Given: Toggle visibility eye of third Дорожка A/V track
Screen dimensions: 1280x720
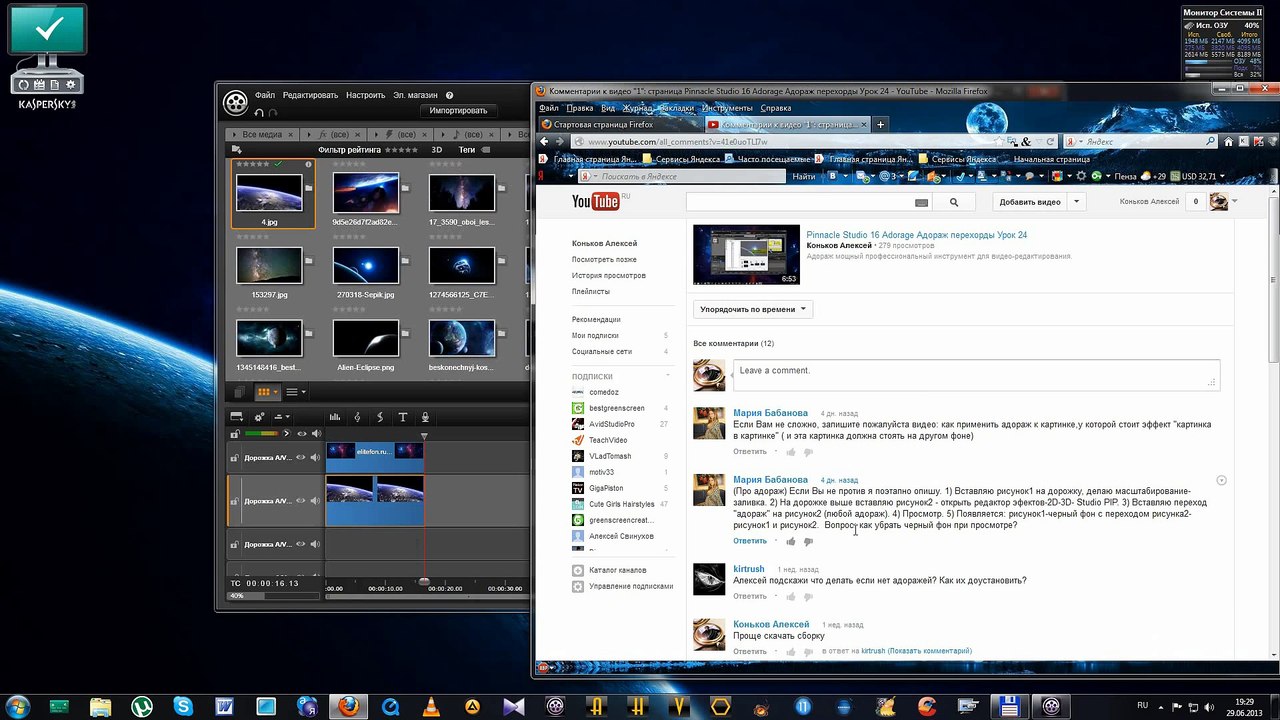Looking at the screenshot, I should pos(302,544).
